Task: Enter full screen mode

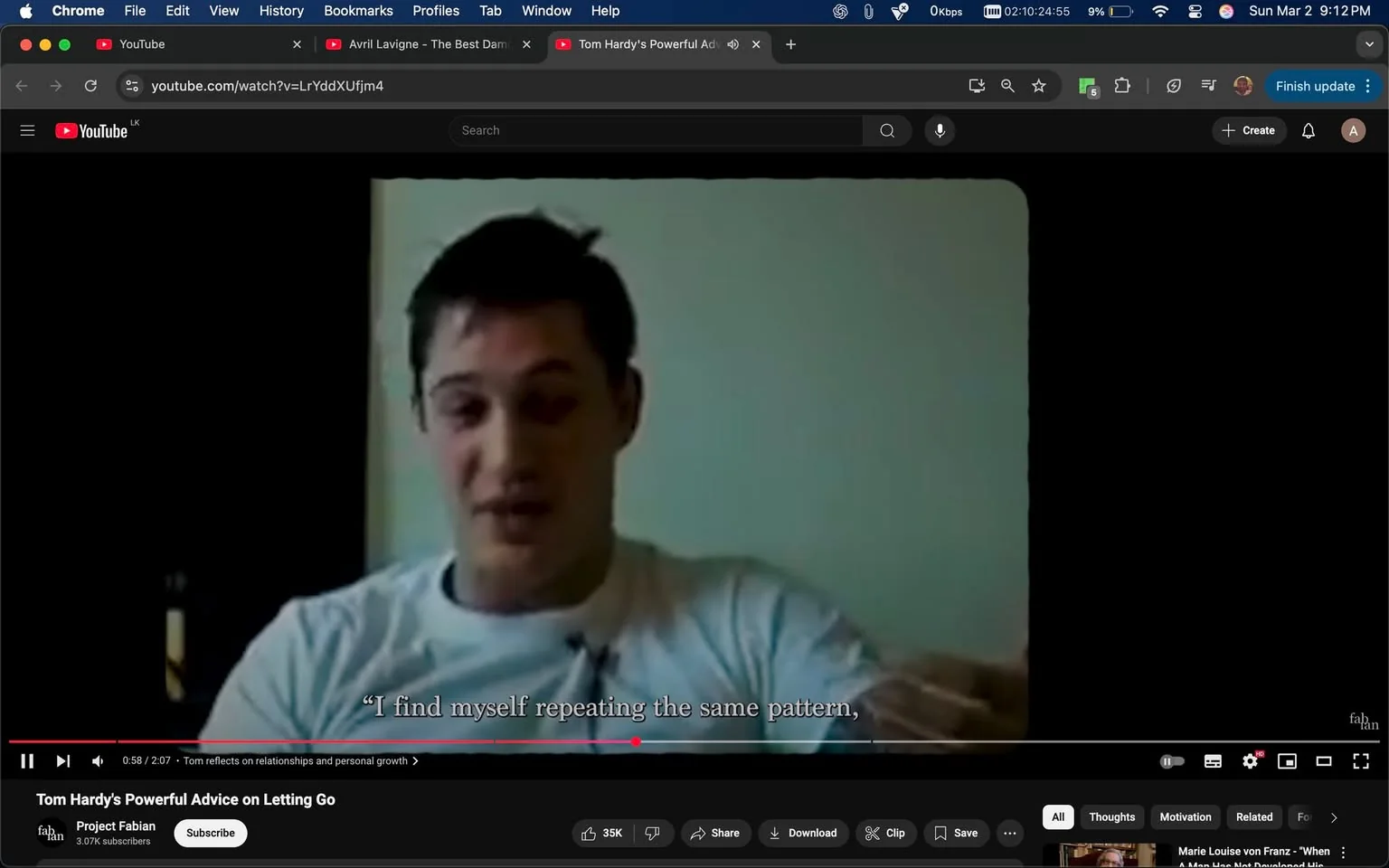Action: (x=1361, y=761)
